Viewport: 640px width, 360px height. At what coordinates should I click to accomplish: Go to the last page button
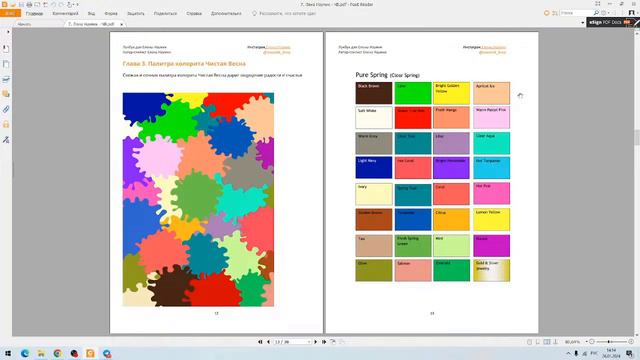click(x=324, y=342)
